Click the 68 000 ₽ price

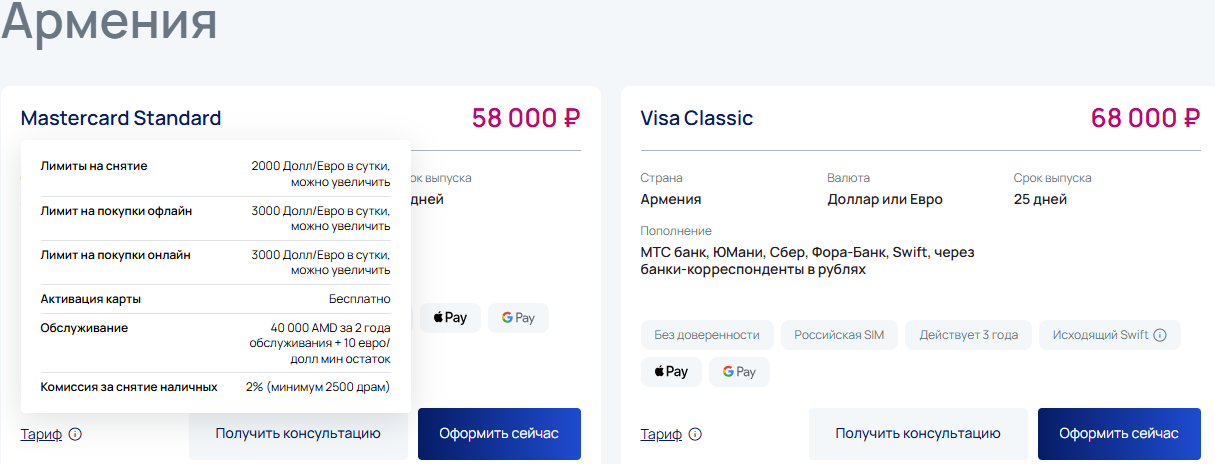1145,118
